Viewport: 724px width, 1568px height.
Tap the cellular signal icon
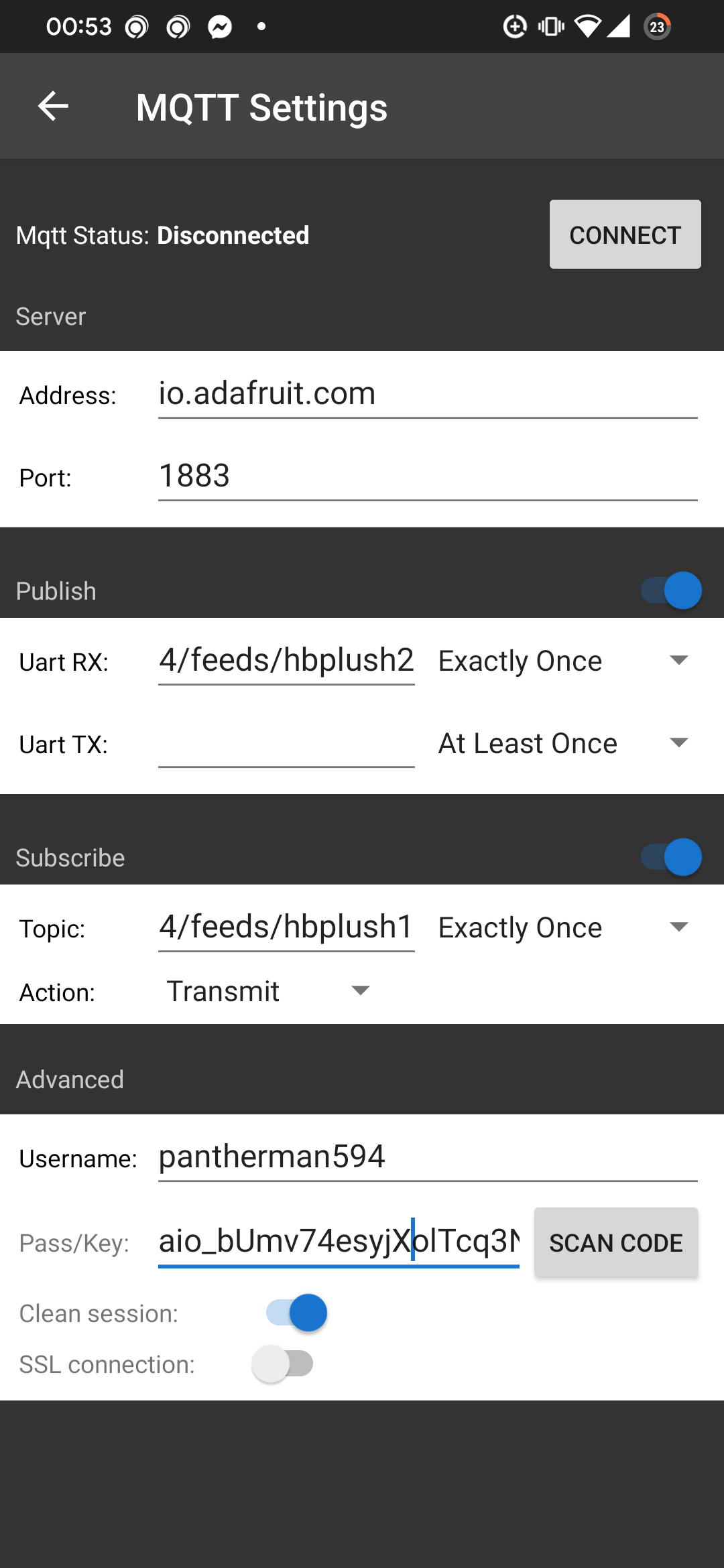coord(618,27)
